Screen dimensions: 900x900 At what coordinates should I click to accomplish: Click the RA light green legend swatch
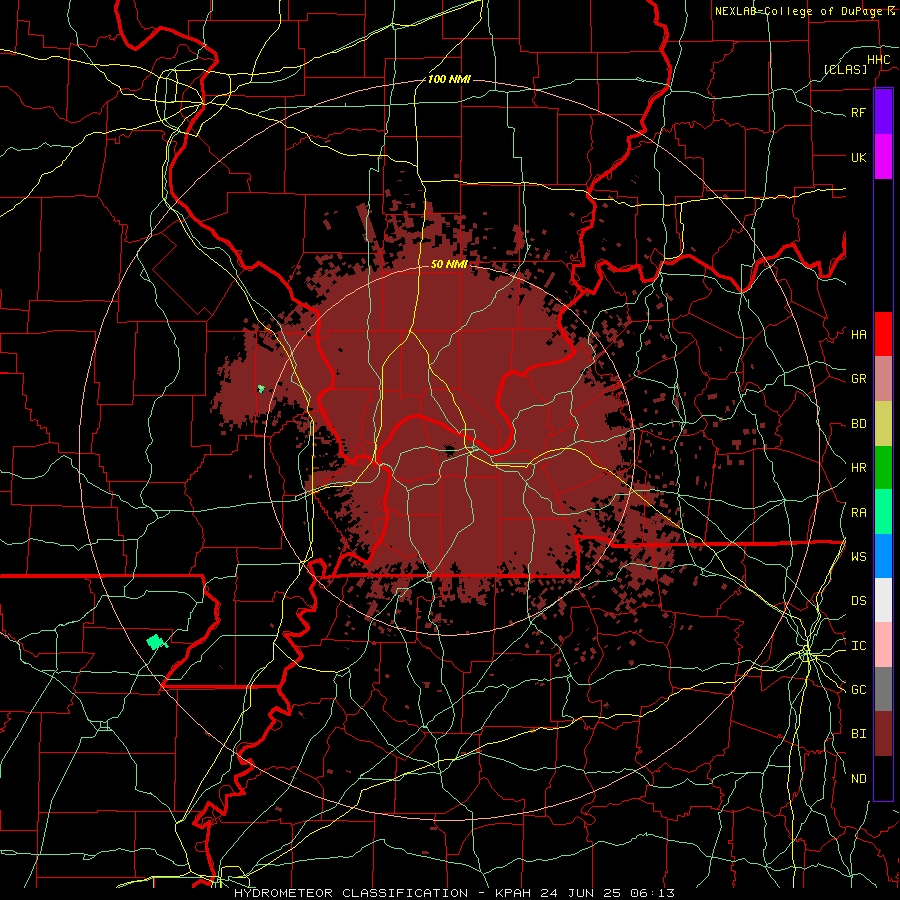[883, 512]
